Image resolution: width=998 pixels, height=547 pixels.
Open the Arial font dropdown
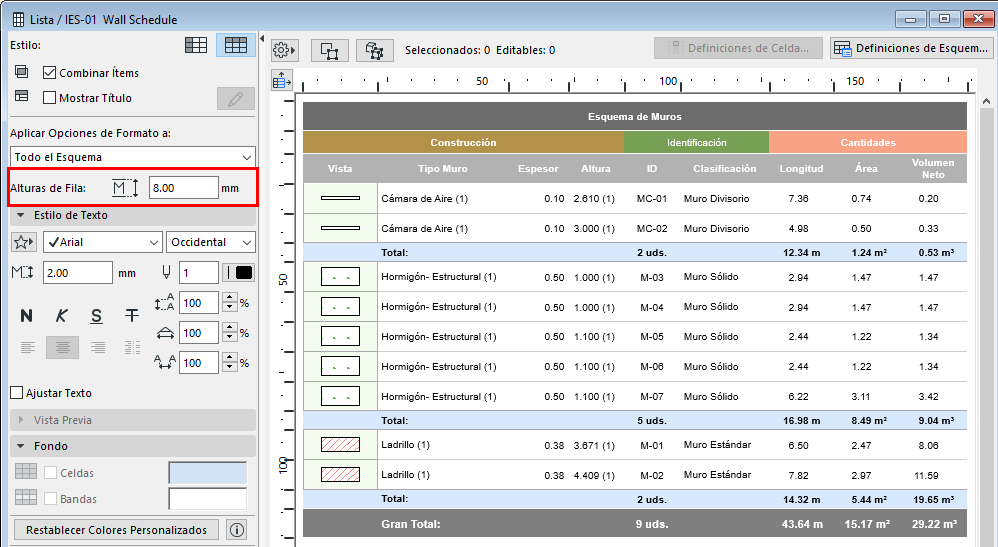point(102,242)
